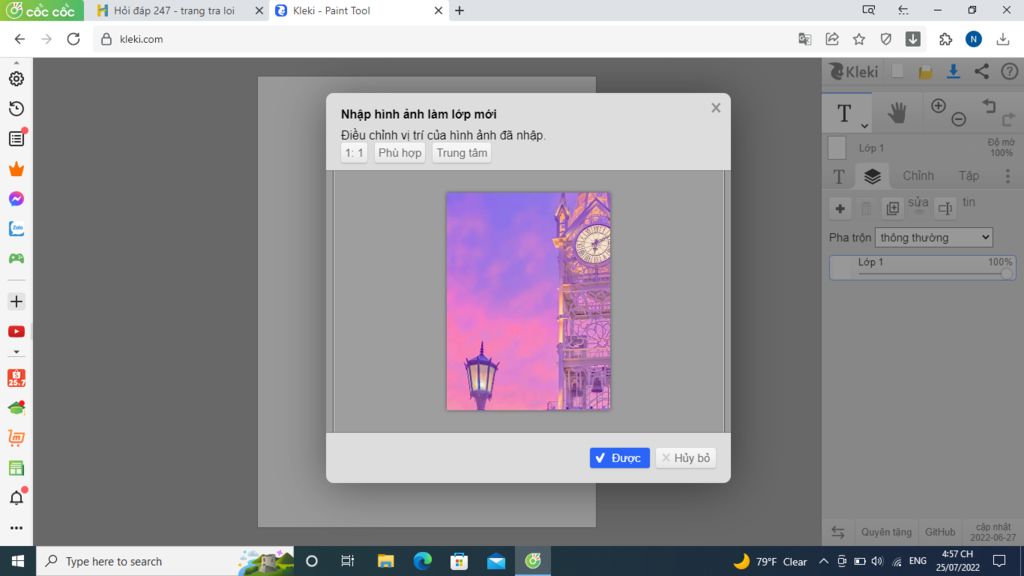Open File Explorer from taskbar

point(385,561)
